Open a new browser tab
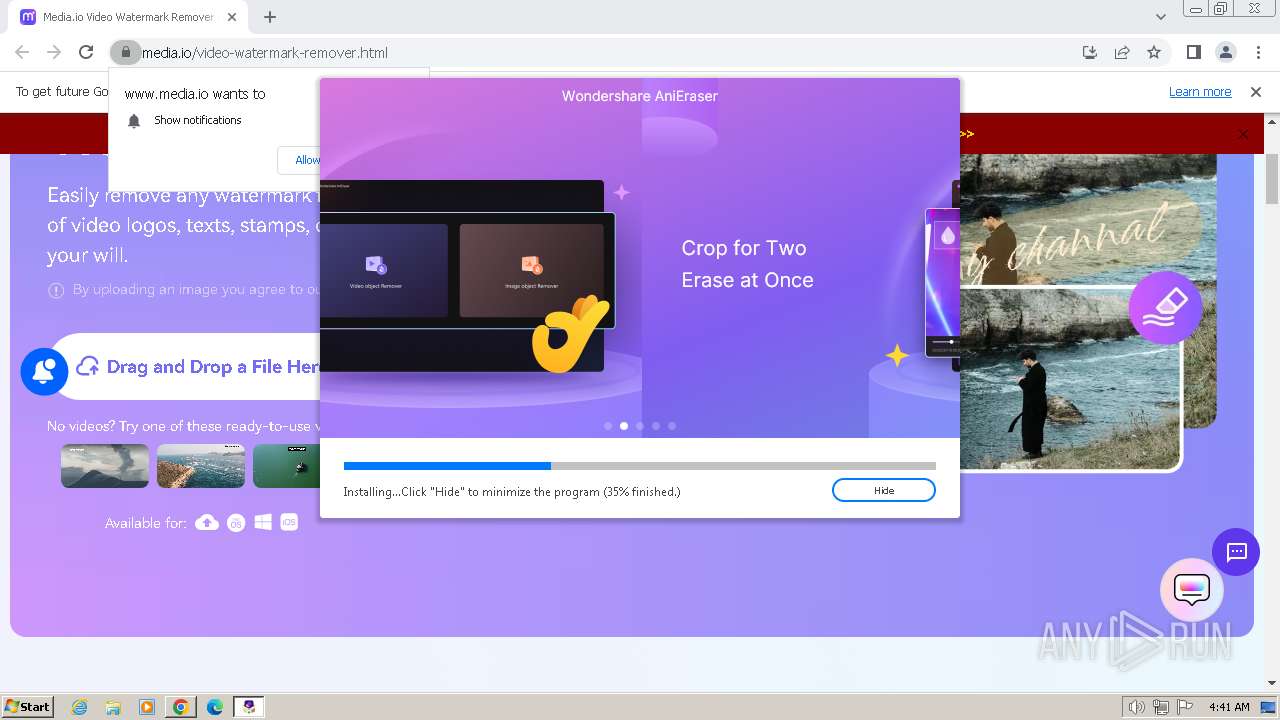This screenshot has width=1280, height=720. (x=270, y=17)
